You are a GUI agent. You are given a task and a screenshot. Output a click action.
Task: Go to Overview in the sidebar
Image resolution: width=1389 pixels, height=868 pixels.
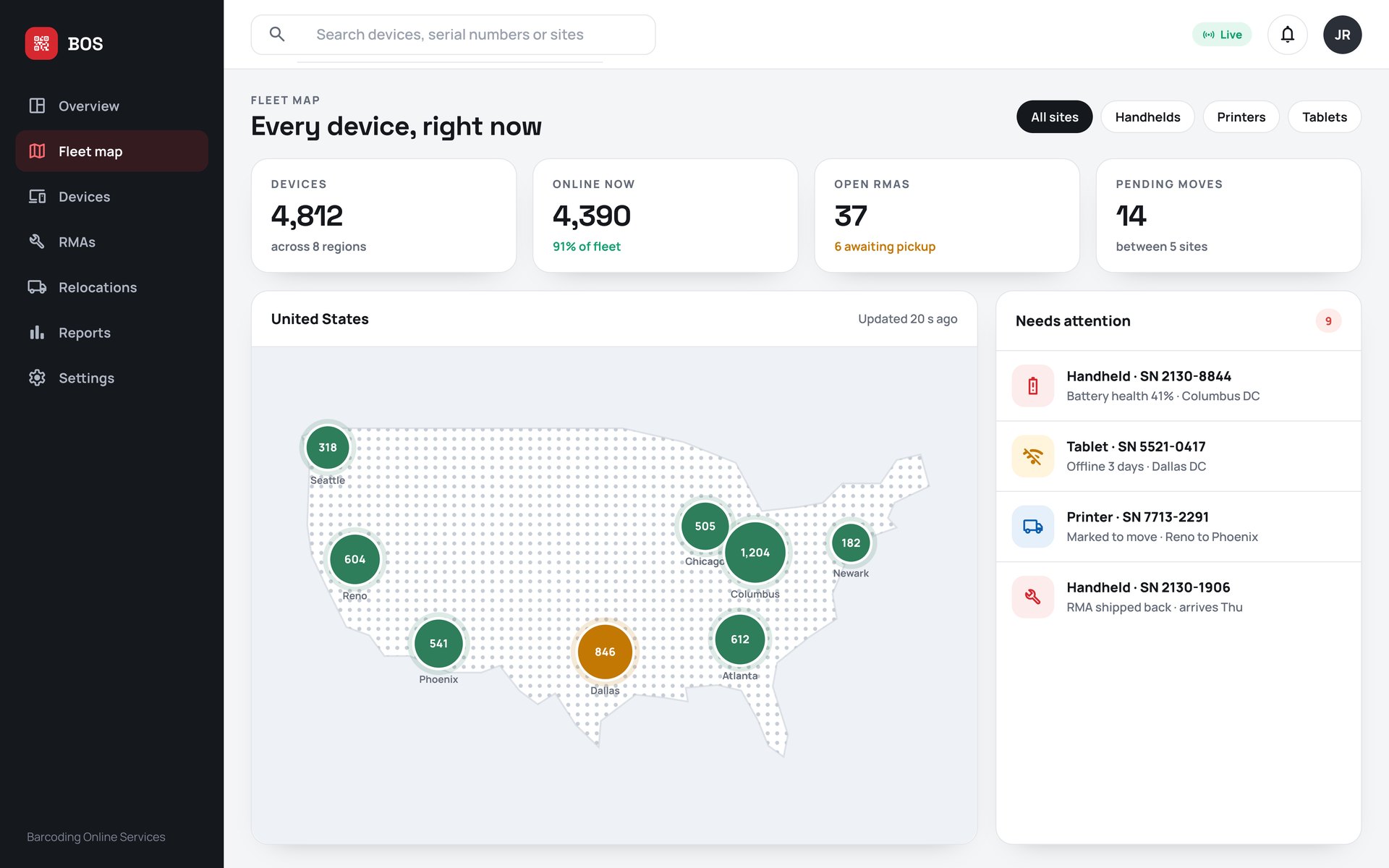tap(111, 106)
